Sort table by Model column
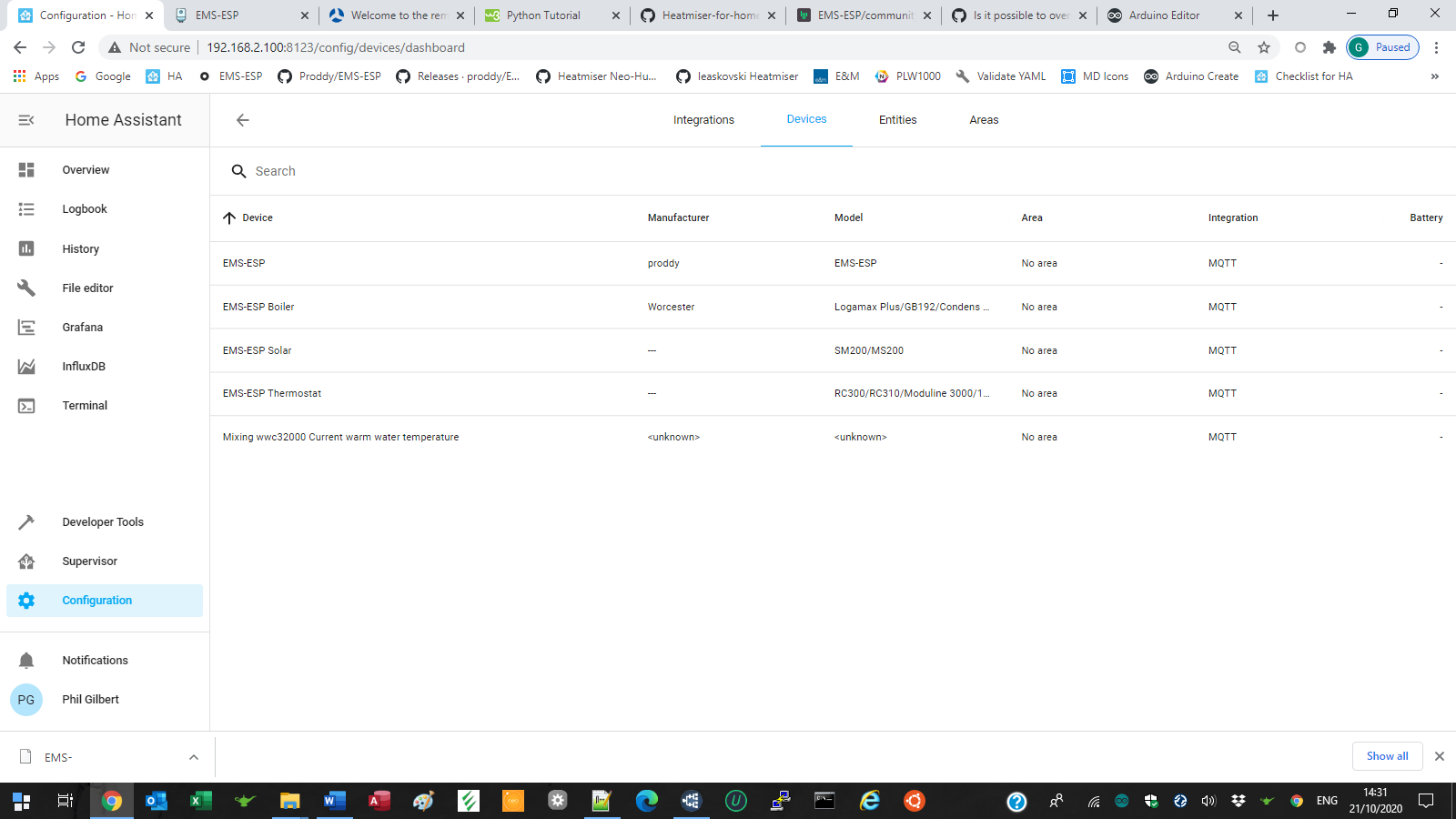Image resolution: width=1456 pixels, height=819 pixels. 848,217
